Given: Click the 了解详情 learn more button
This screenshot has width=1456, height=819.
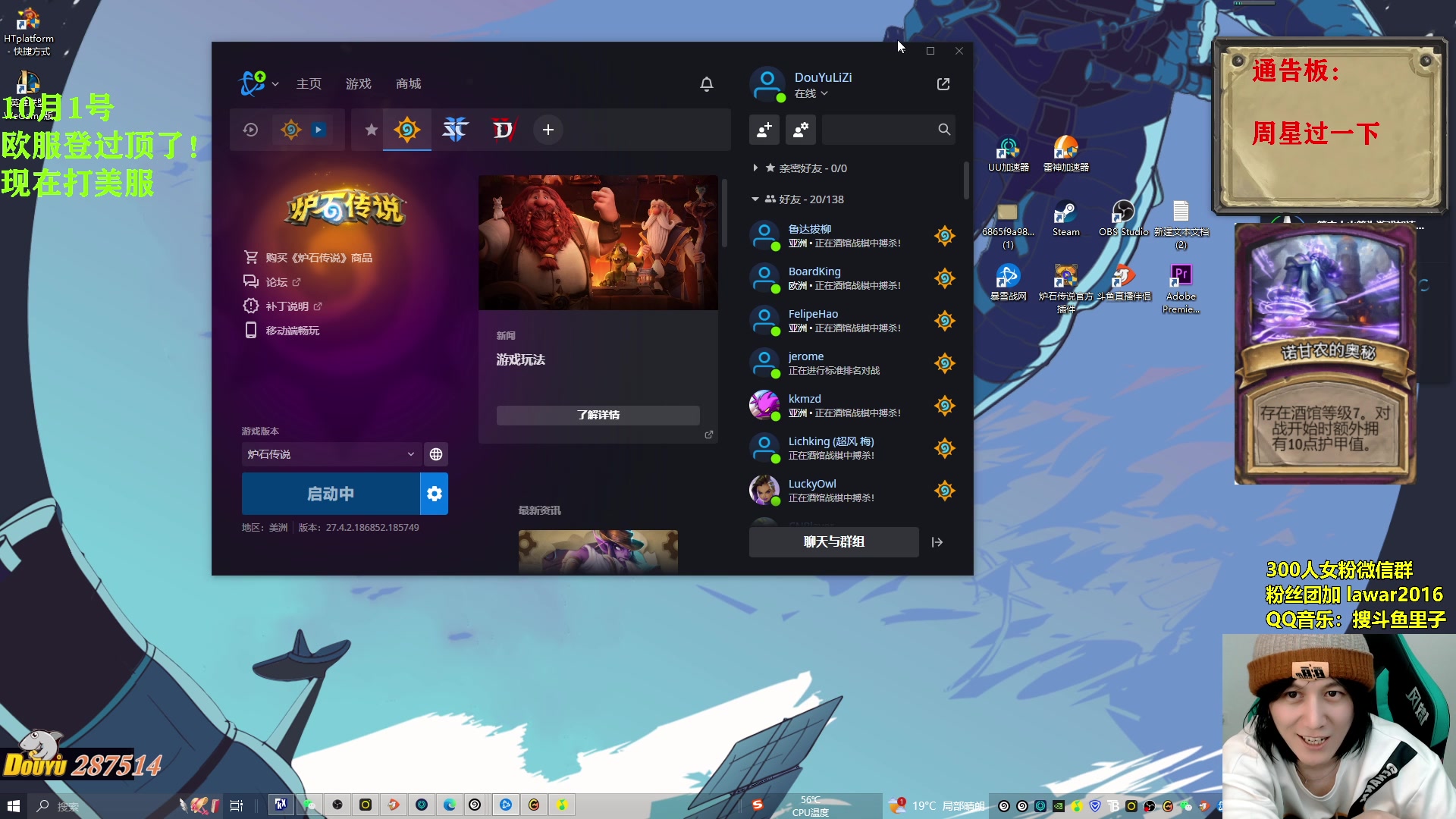Looking at the screenshot, I should [x=598, y=415].
